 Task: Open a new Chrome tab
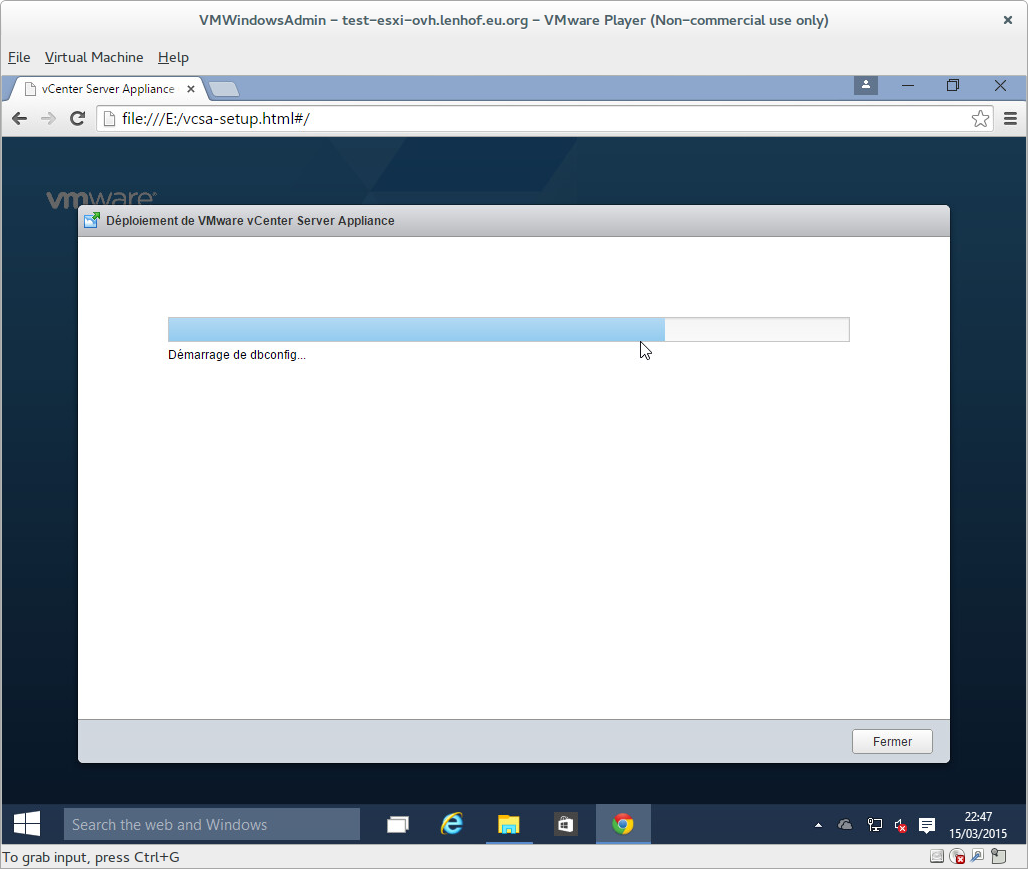click(x=224, y=89)
